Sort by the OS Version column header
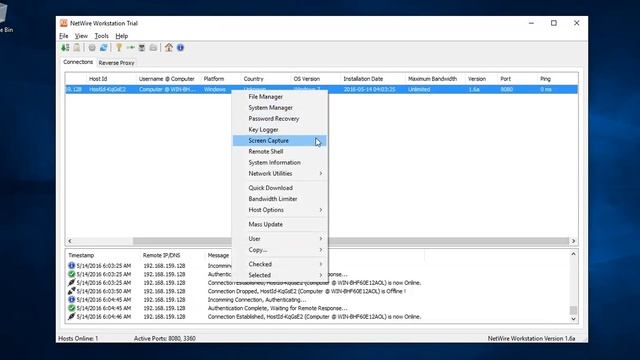This screenshot has height=360, width=640. 307,79
